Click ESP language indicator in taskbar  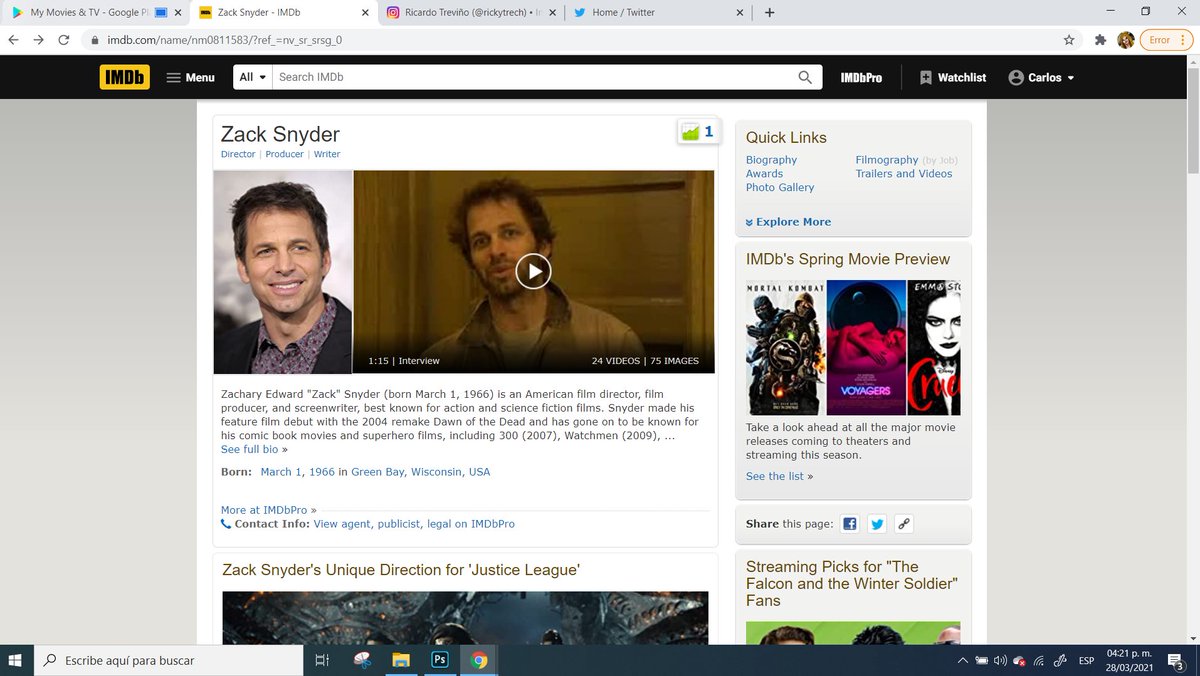[1085, 660]
